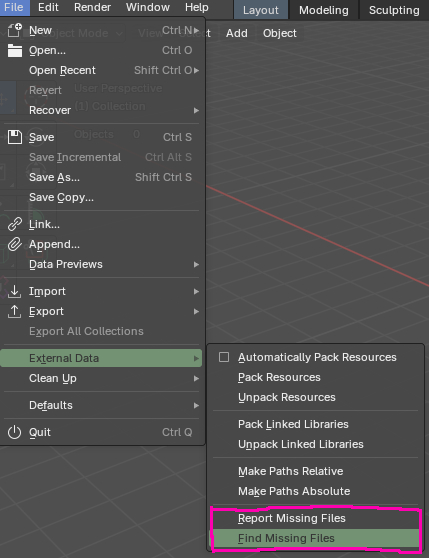Click Report Missing Files
429x558 pixels.
point(316,518)
